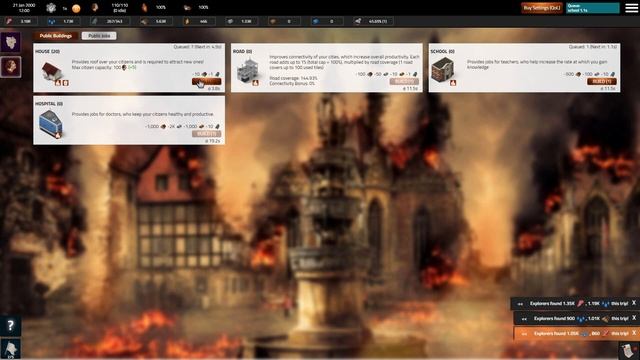Click the House building image
640x360 pixels.
(52, 70)
